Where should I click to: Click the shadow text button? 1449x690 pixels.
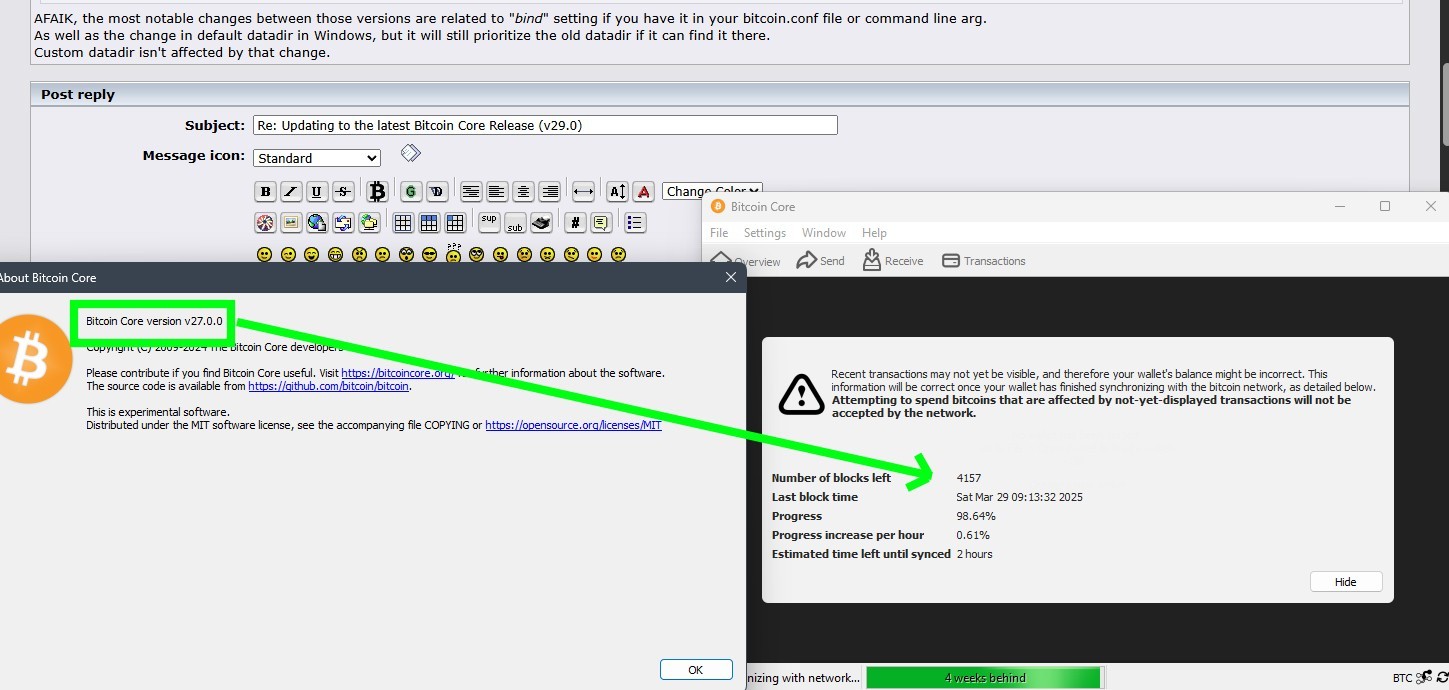pos(437,192)
